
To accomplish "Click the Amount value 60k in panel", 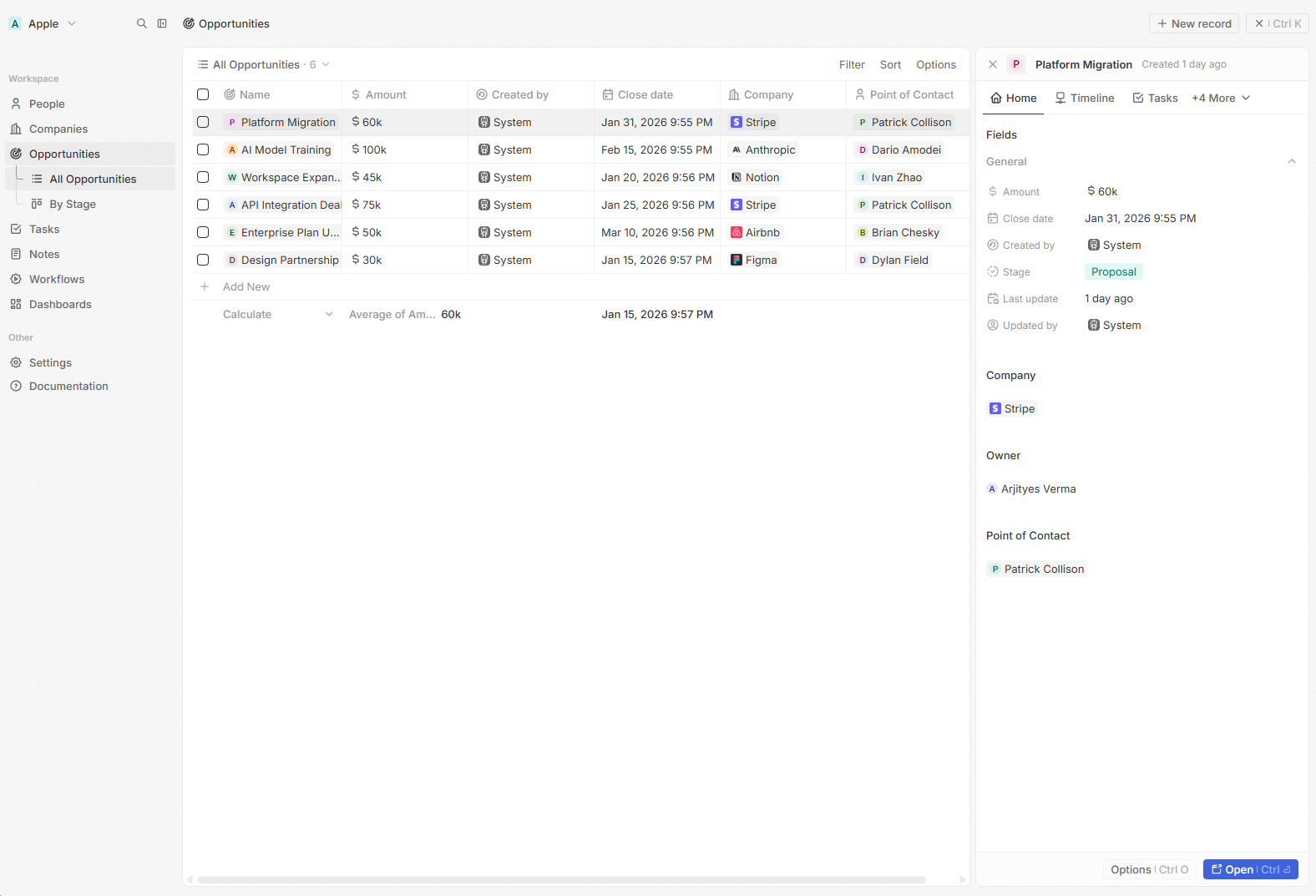I will click(x=1102, y=191).
